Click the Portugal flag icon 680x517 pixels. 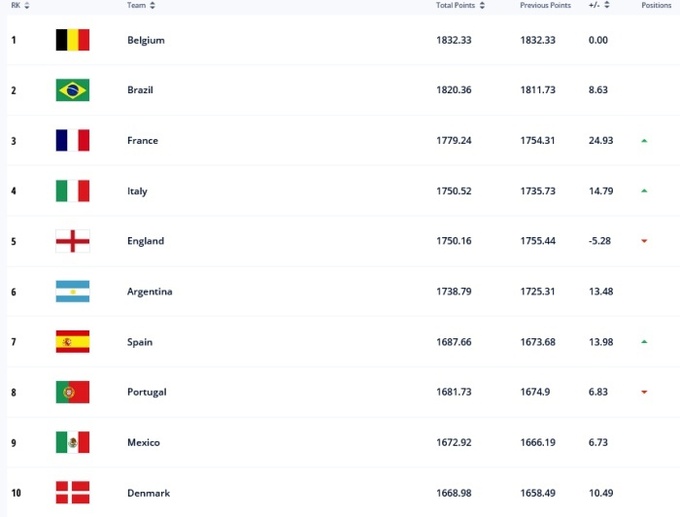click(72, 392)
